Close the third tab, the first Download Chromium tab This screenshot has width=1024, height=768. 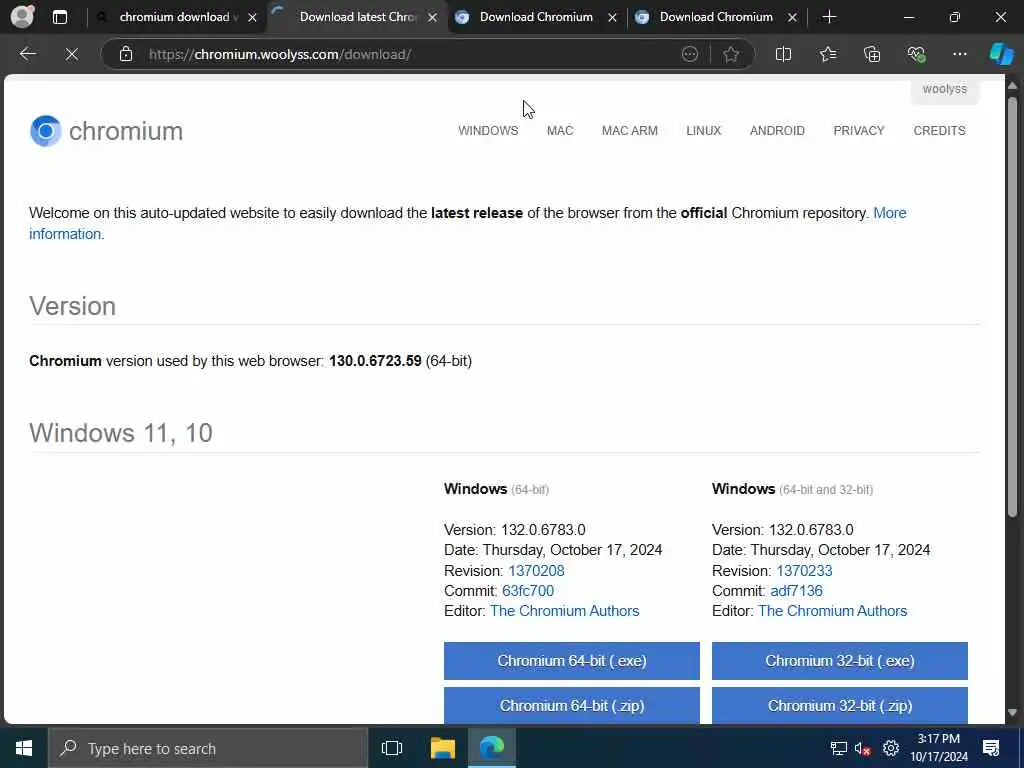point(612,18)
